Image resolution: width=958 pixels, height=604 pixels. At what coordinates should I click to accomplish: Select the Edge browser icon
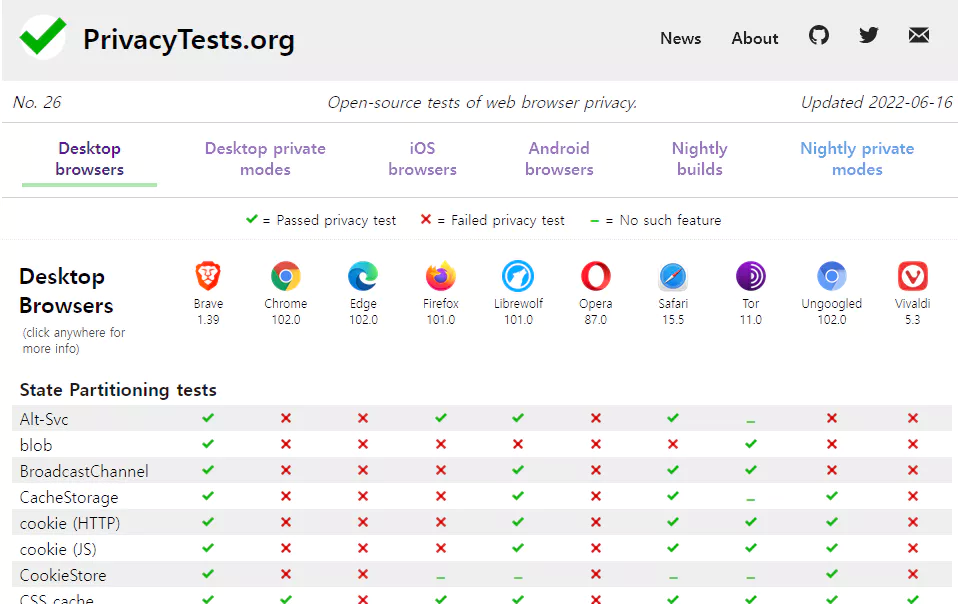point(362,277)
